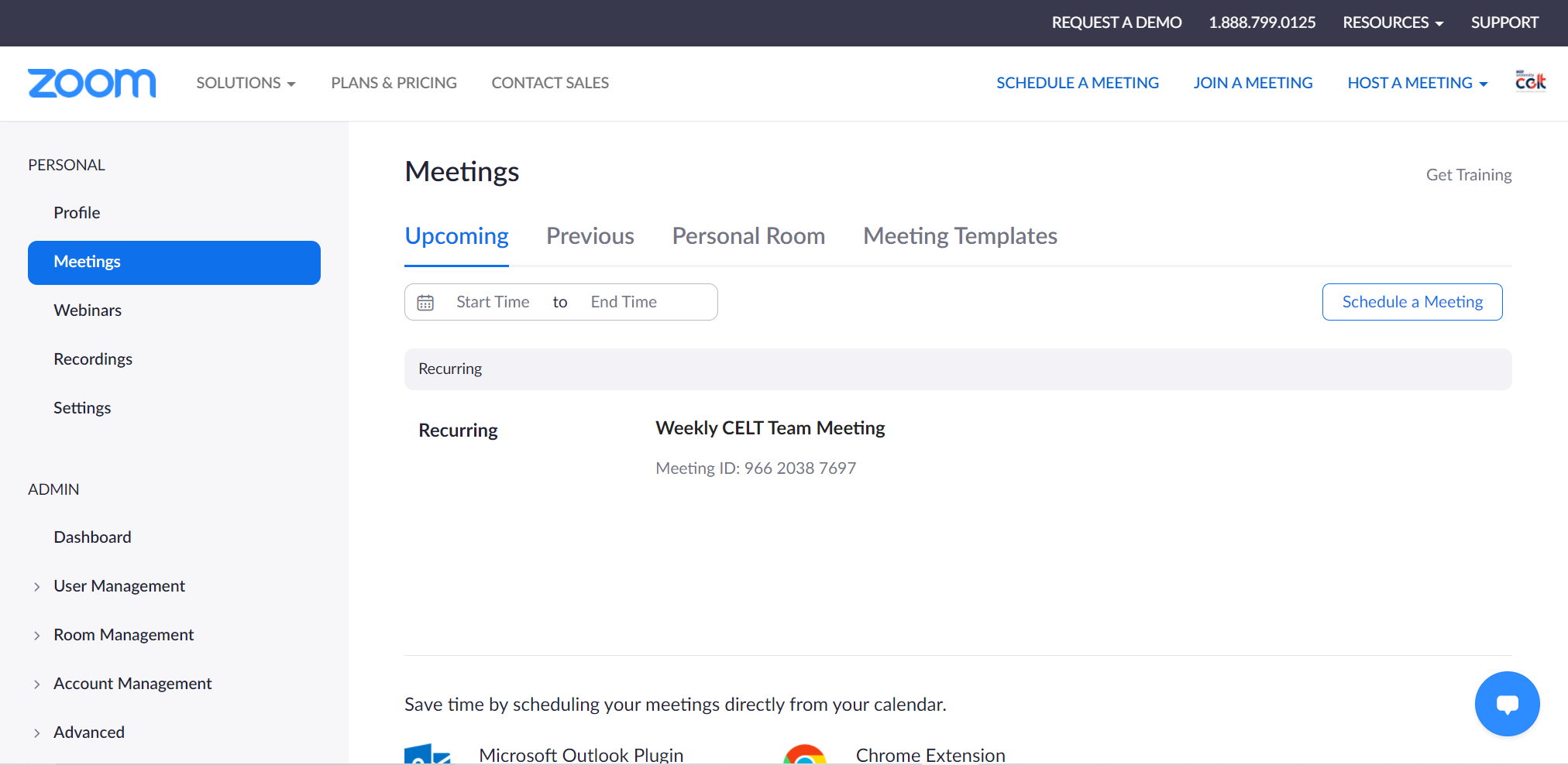Expand Account Management section
The height and width of the screenshot is (765, 1568).
click(132, 684)
